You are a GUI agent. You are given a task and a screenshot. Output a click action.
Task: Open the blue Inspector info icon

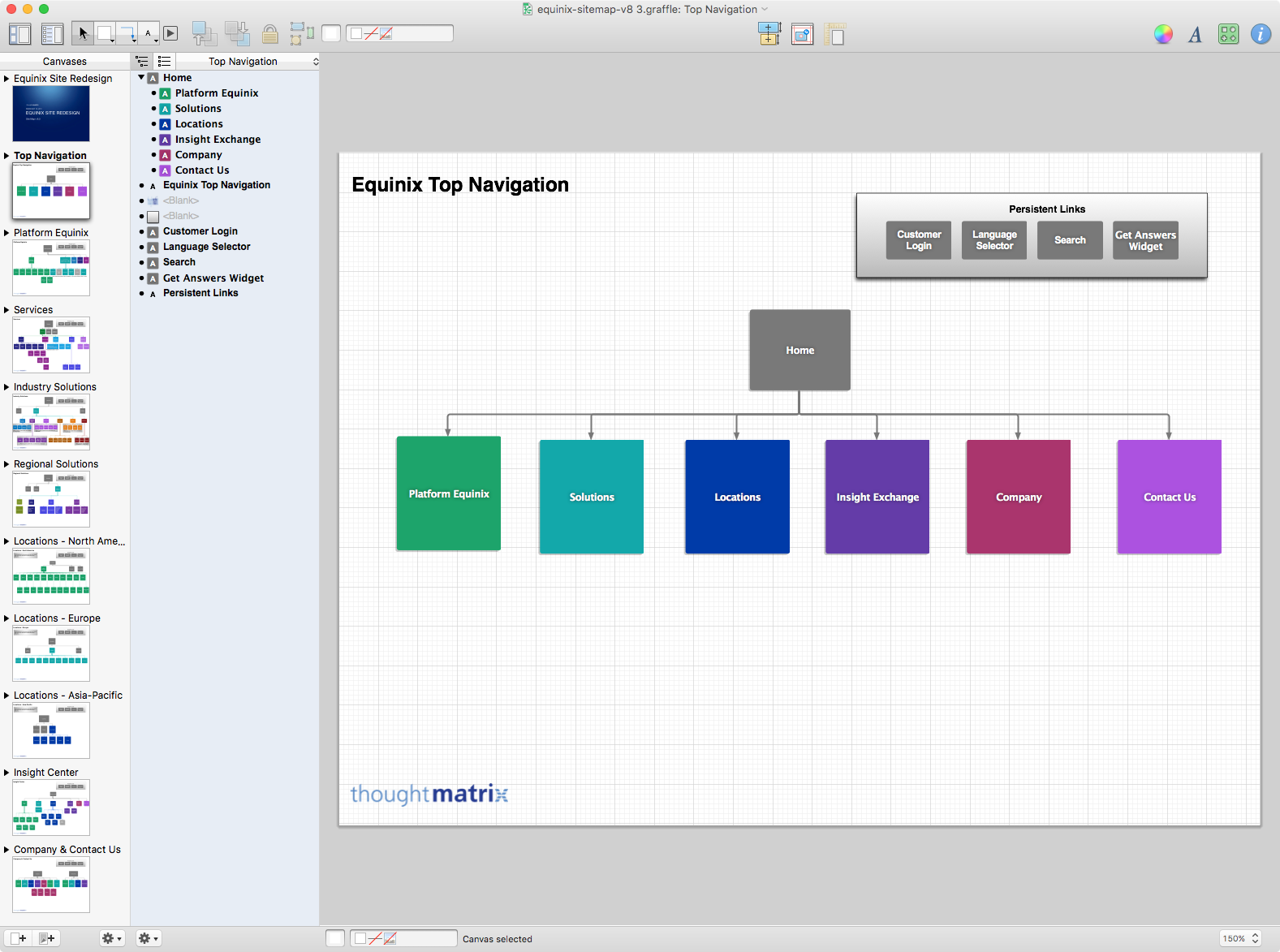[1261, 34]
